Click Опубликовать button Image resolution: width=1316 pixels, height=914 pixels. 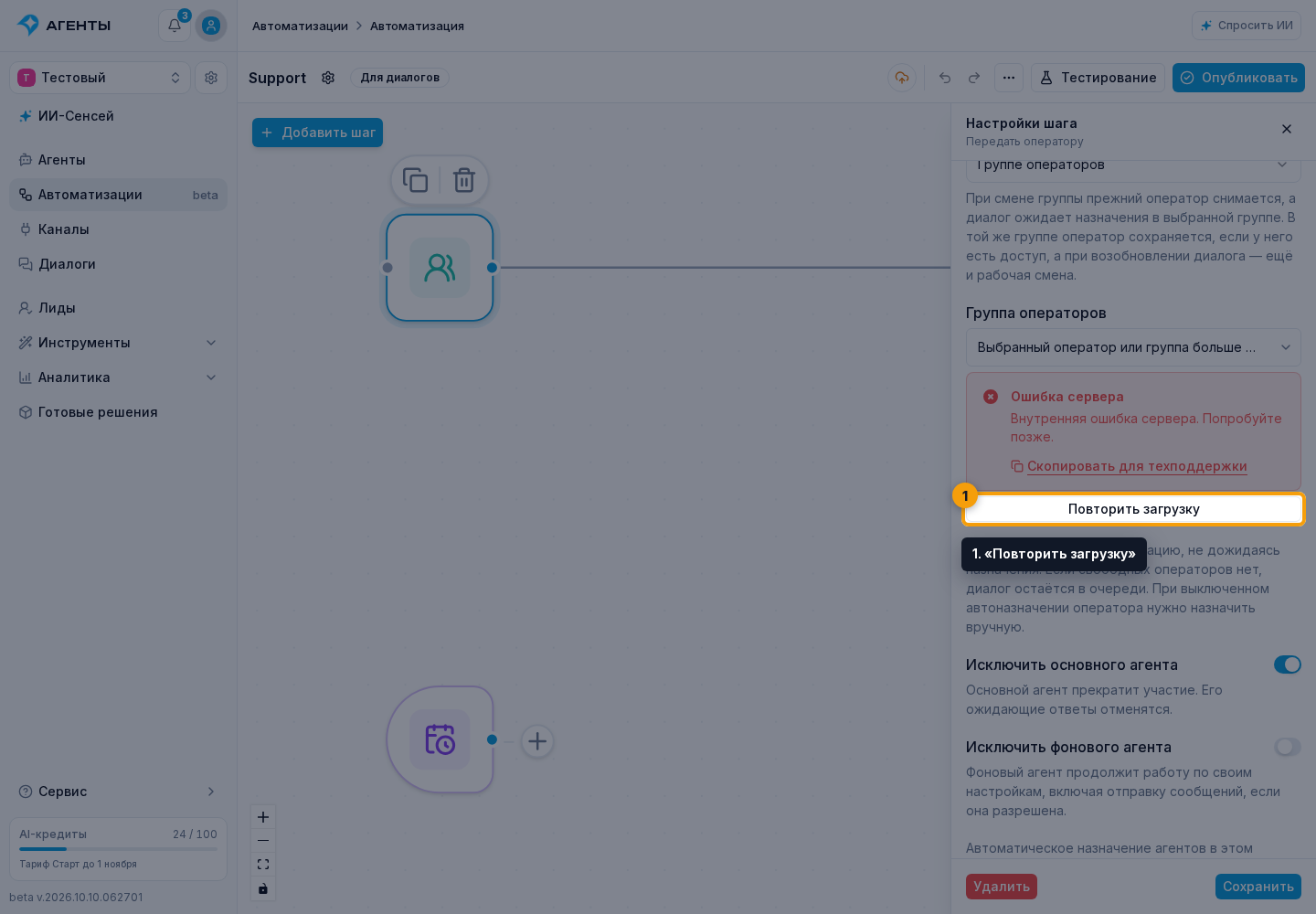[1238, 78]
